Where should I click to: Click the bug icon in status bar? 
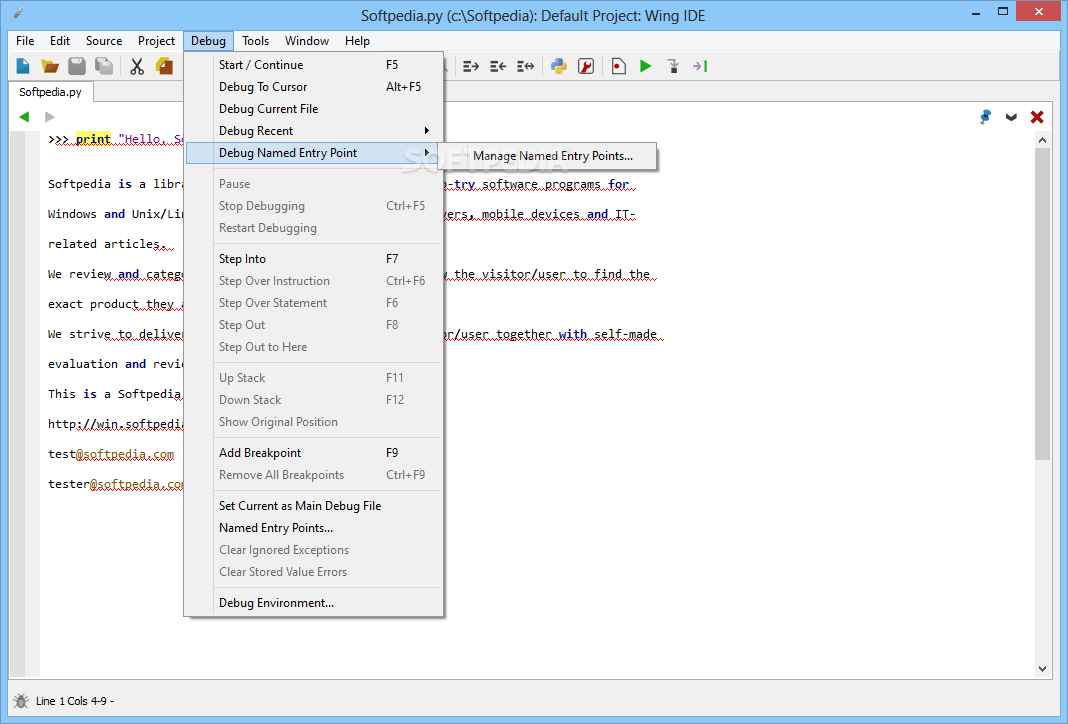pos(21,701)
